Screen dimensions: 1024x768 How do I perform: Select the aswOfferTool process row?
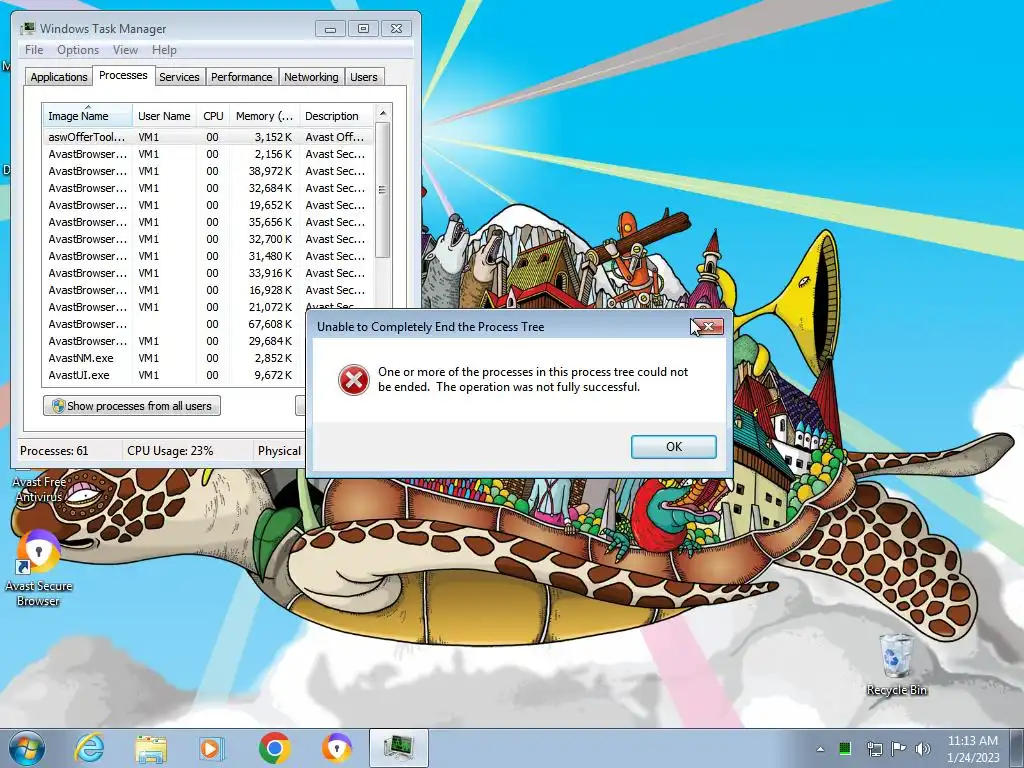(x=208, y=137)
